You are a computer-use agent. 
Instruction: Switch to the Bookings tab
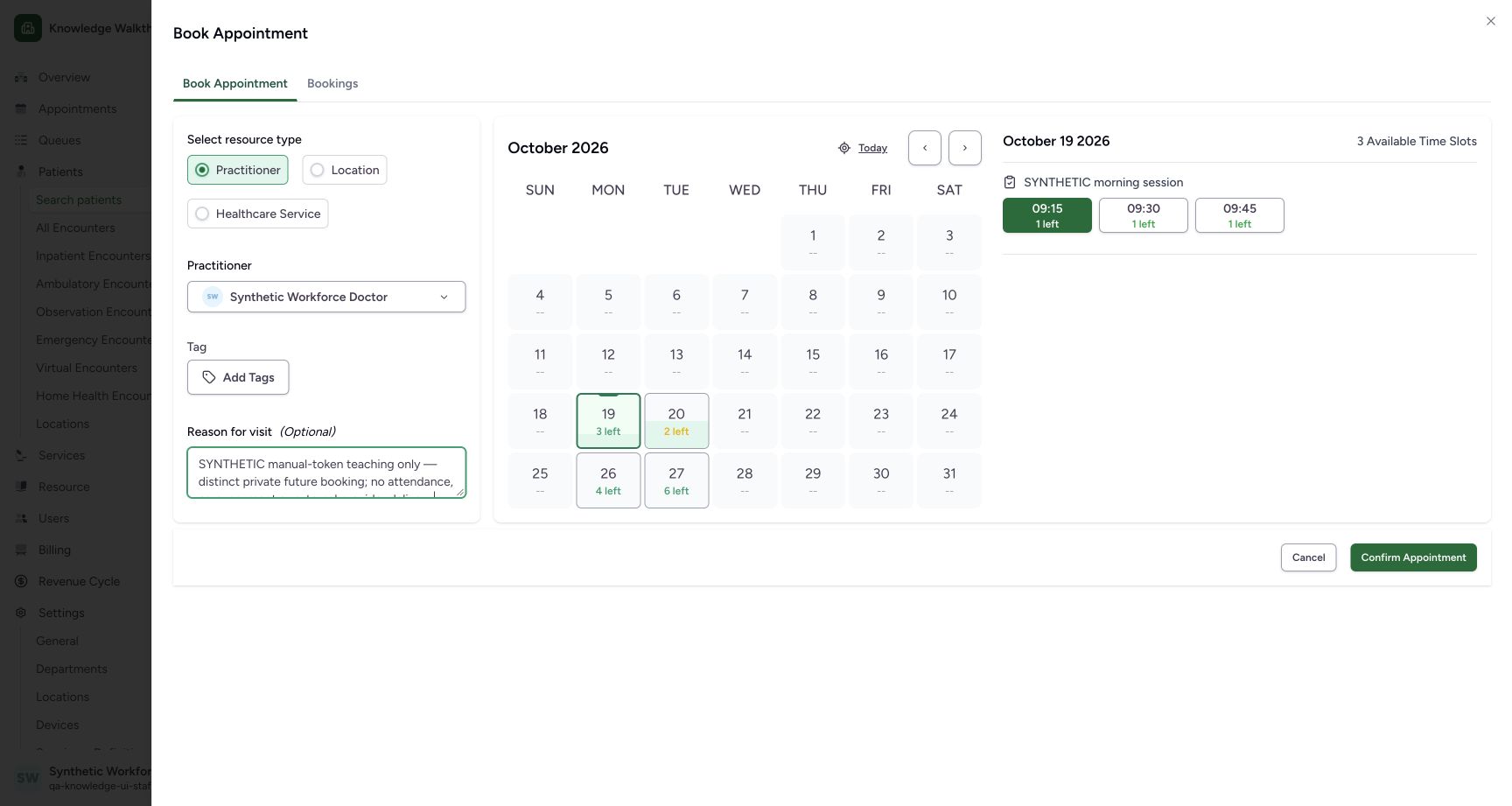[x=332, y=83]
